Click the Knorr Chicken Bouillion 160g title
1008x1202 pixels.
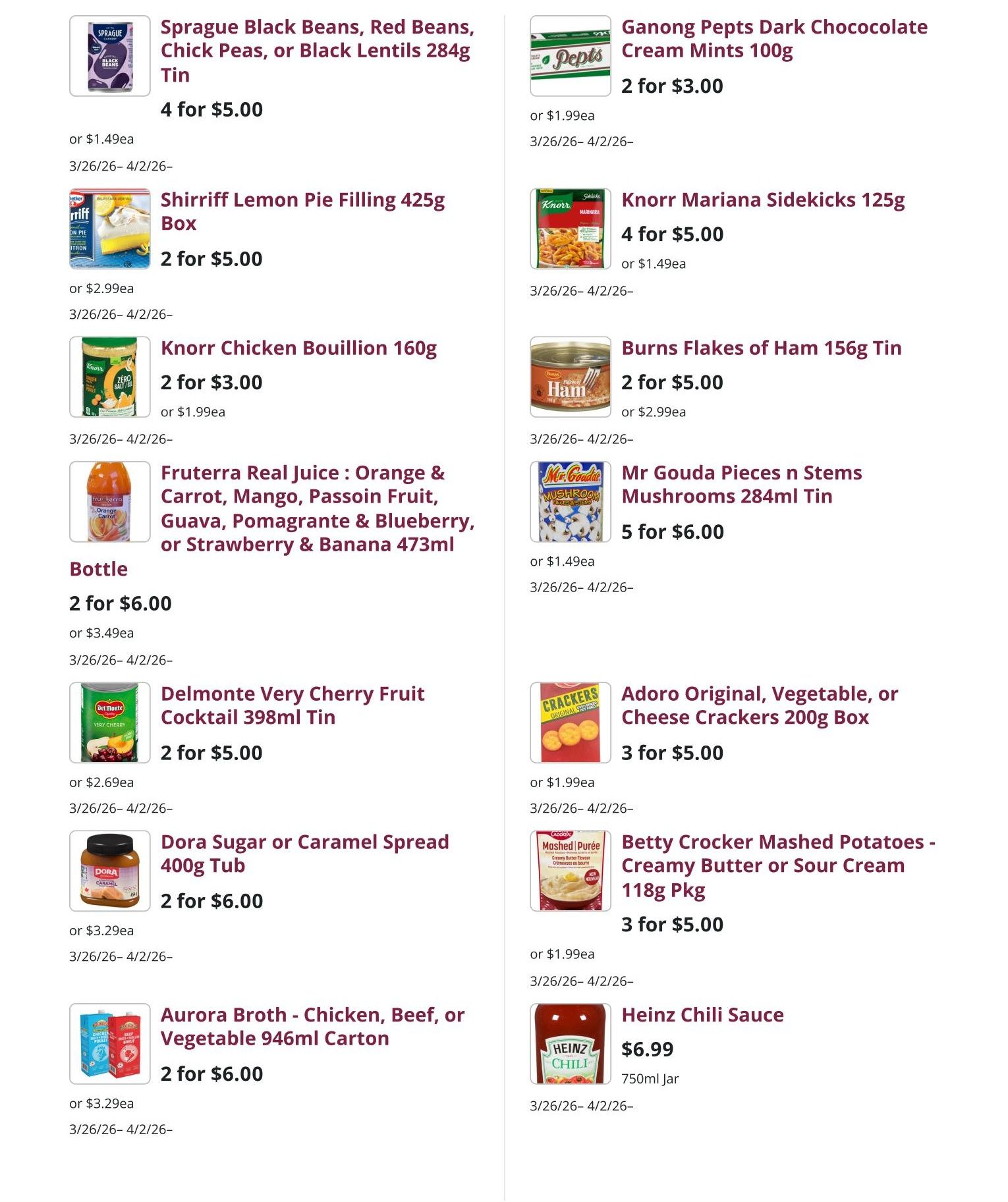click(x=298, y=348)
